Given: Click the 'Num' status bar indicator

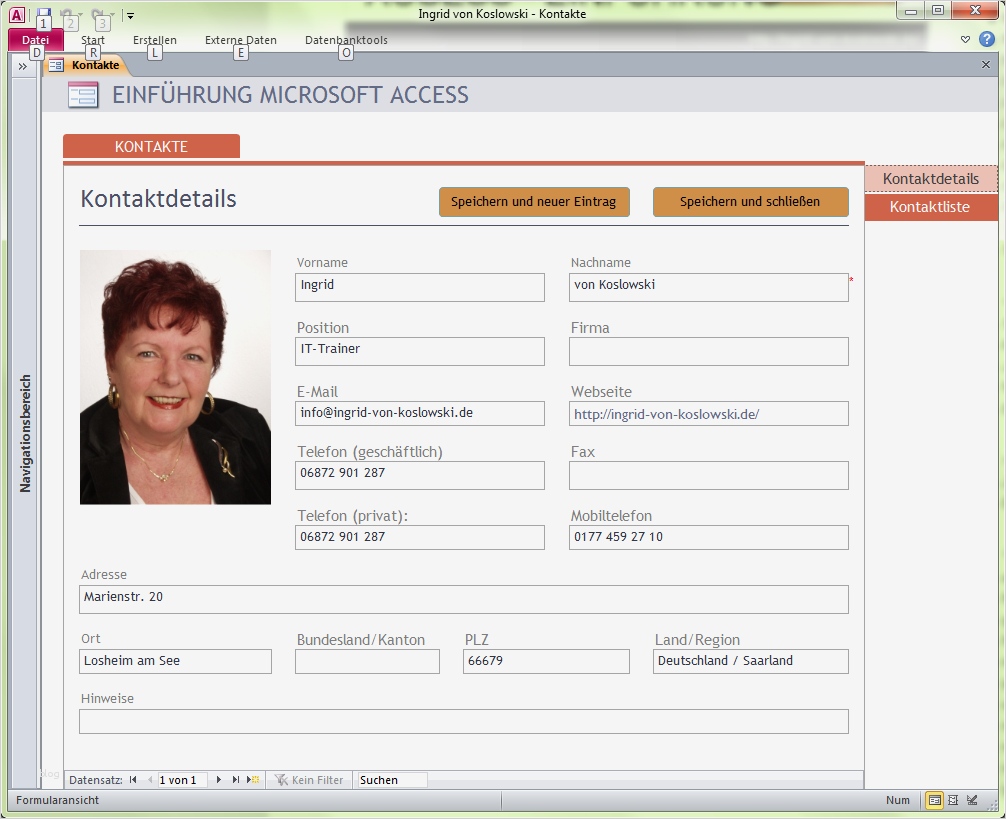Looking at the screenshot, I should (x=898, y=800).
